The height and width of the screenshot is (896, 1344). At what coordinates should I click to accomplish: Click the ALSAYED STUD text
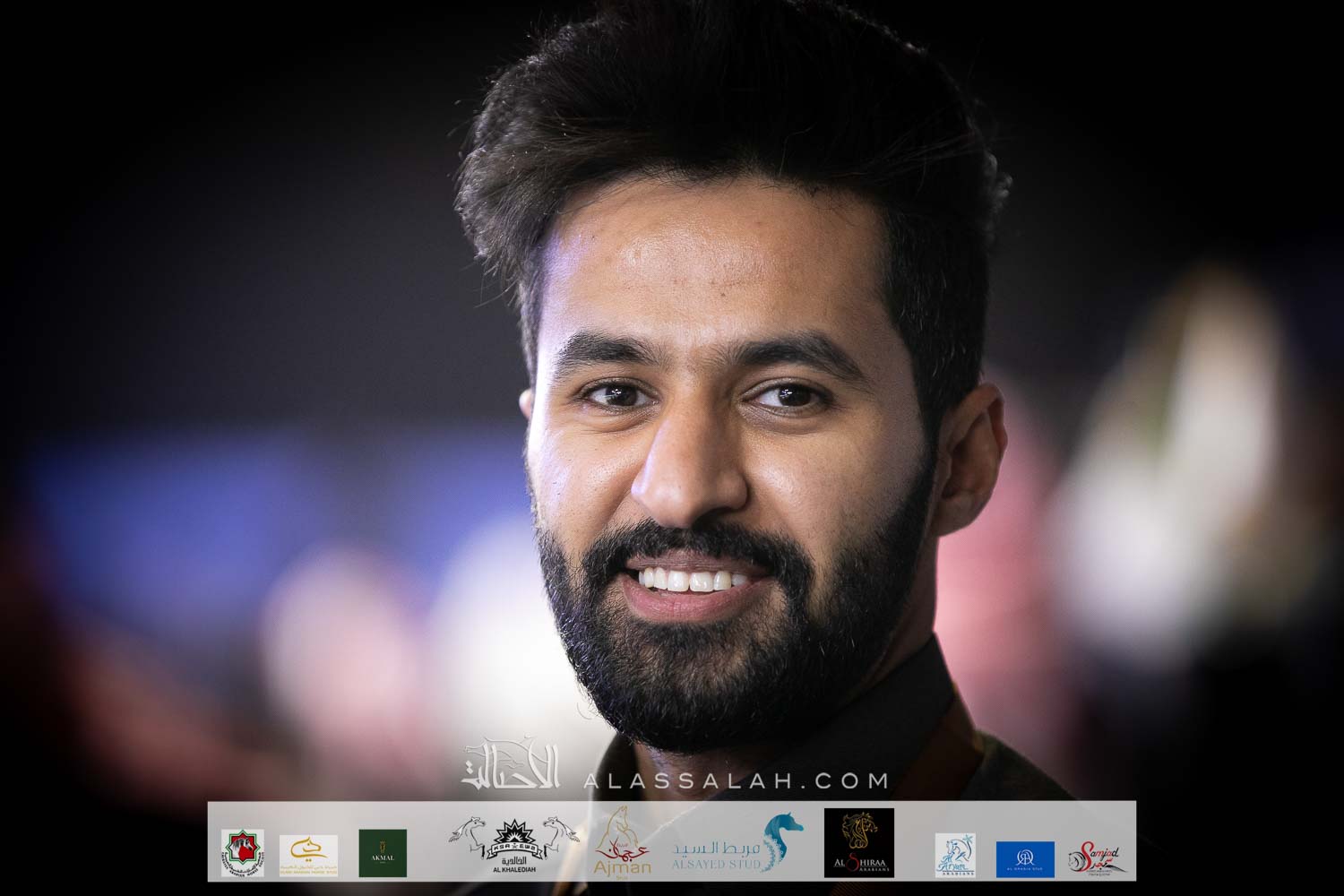tap(715, 864)
